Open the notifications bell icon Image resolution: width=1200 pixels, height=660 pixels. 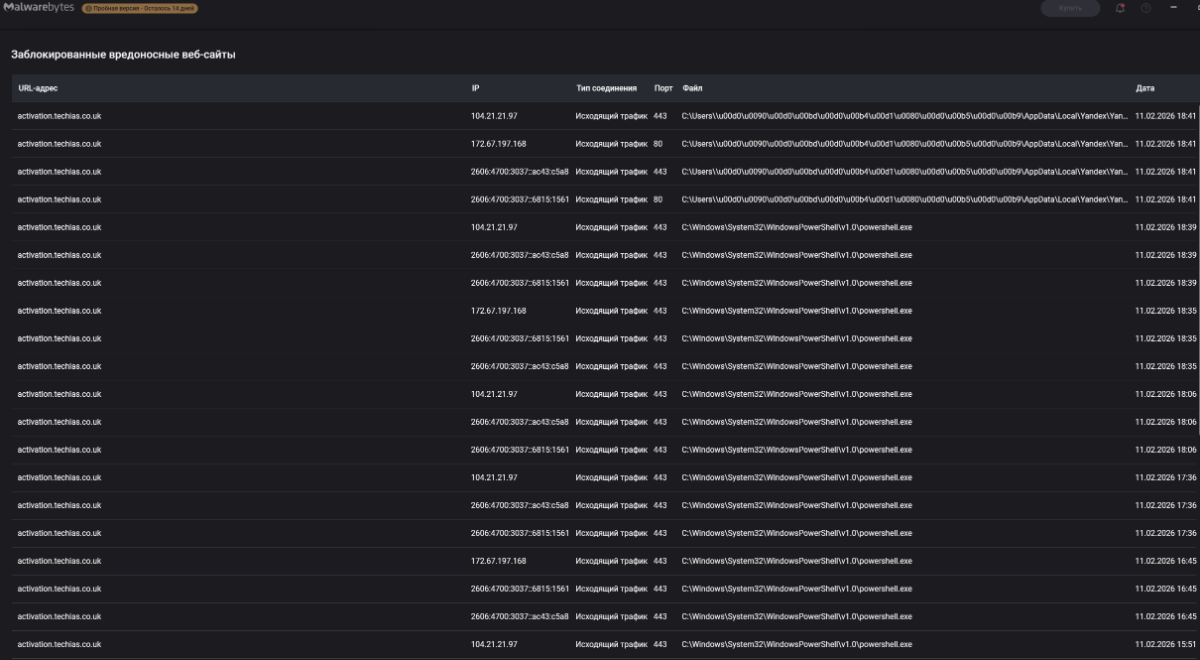pos(1120,8)
